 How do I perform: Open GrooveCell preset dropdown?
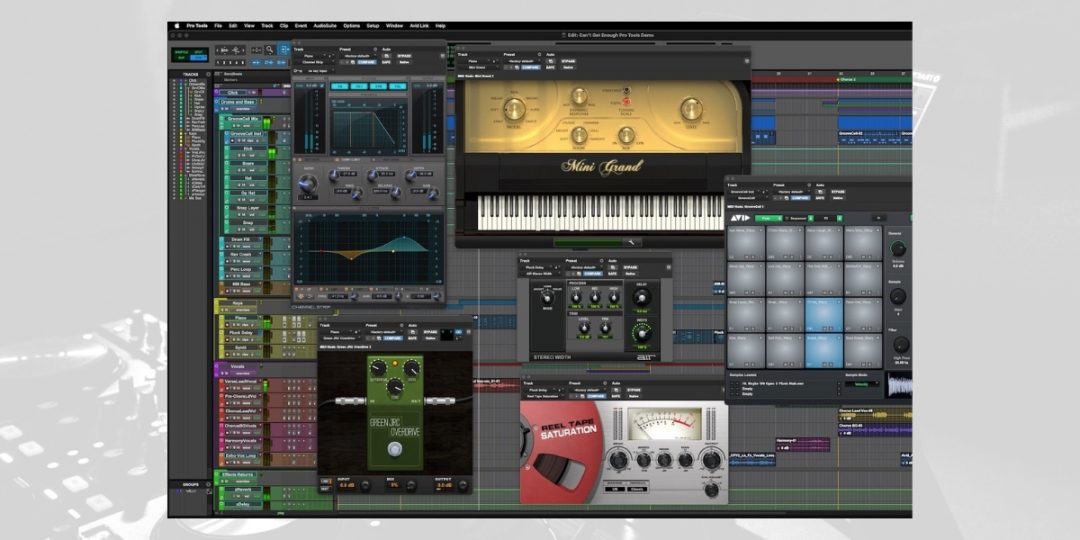coord(791,191)
